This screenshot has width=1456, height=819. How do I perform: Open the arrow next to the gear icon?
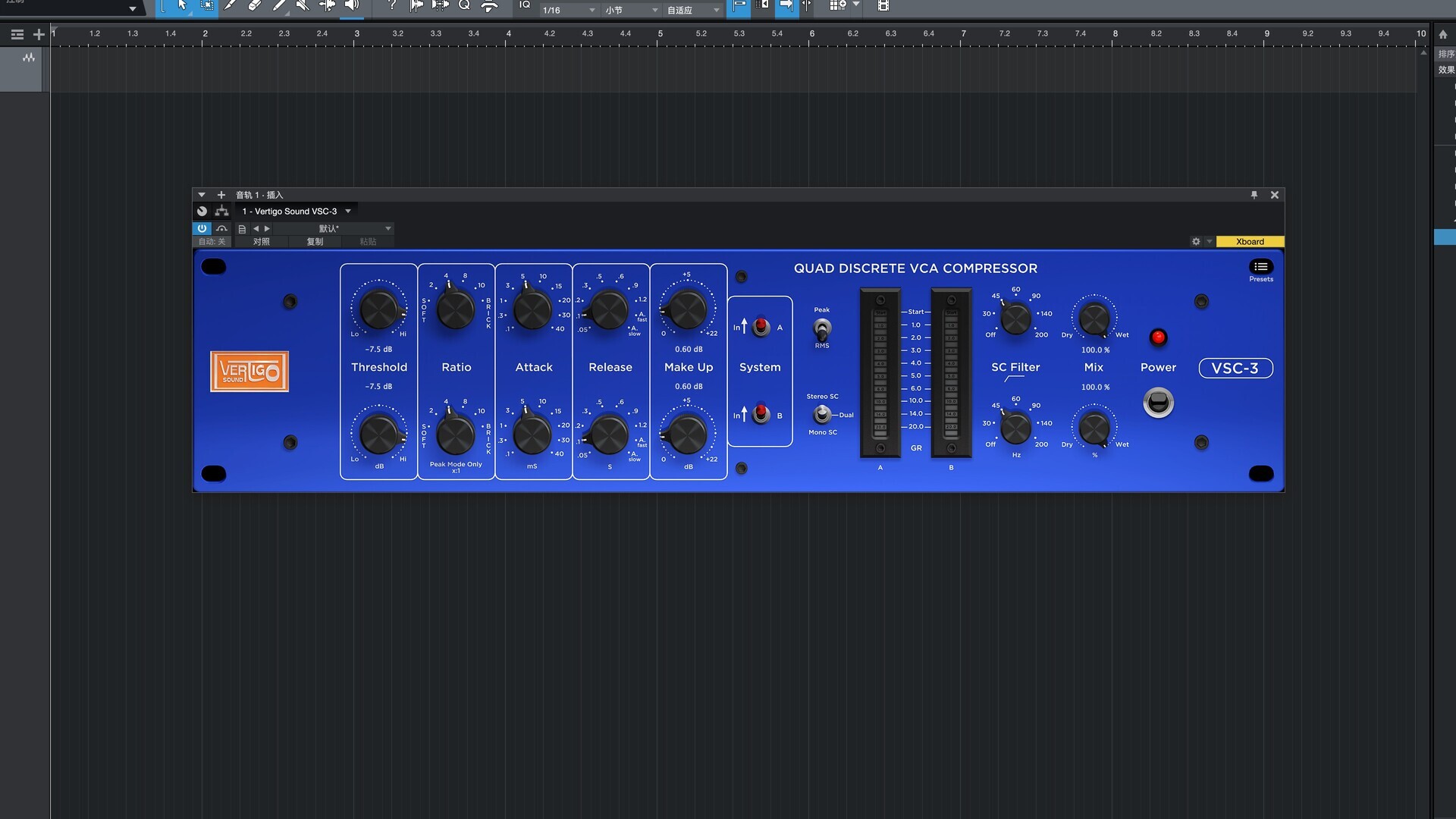point(1209,242)
